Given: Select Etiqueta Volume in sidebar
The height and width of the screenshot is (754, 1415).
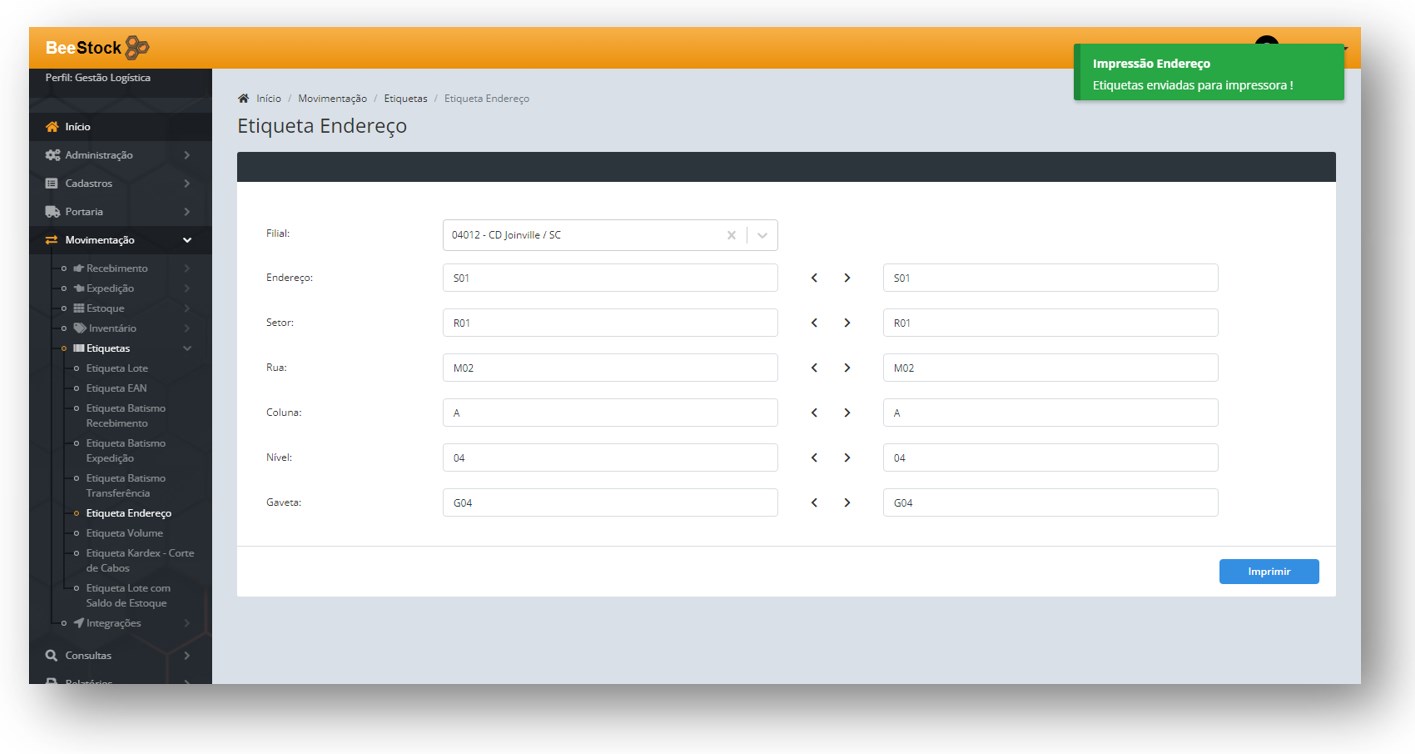Looking at the screenshot, I should [124, 534].
